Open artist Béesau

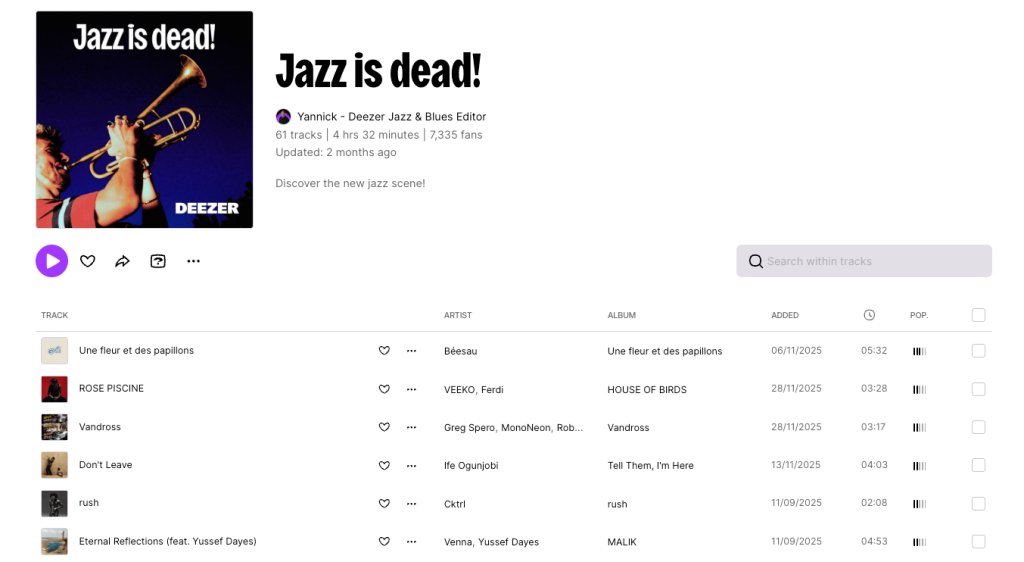point(460,351)
